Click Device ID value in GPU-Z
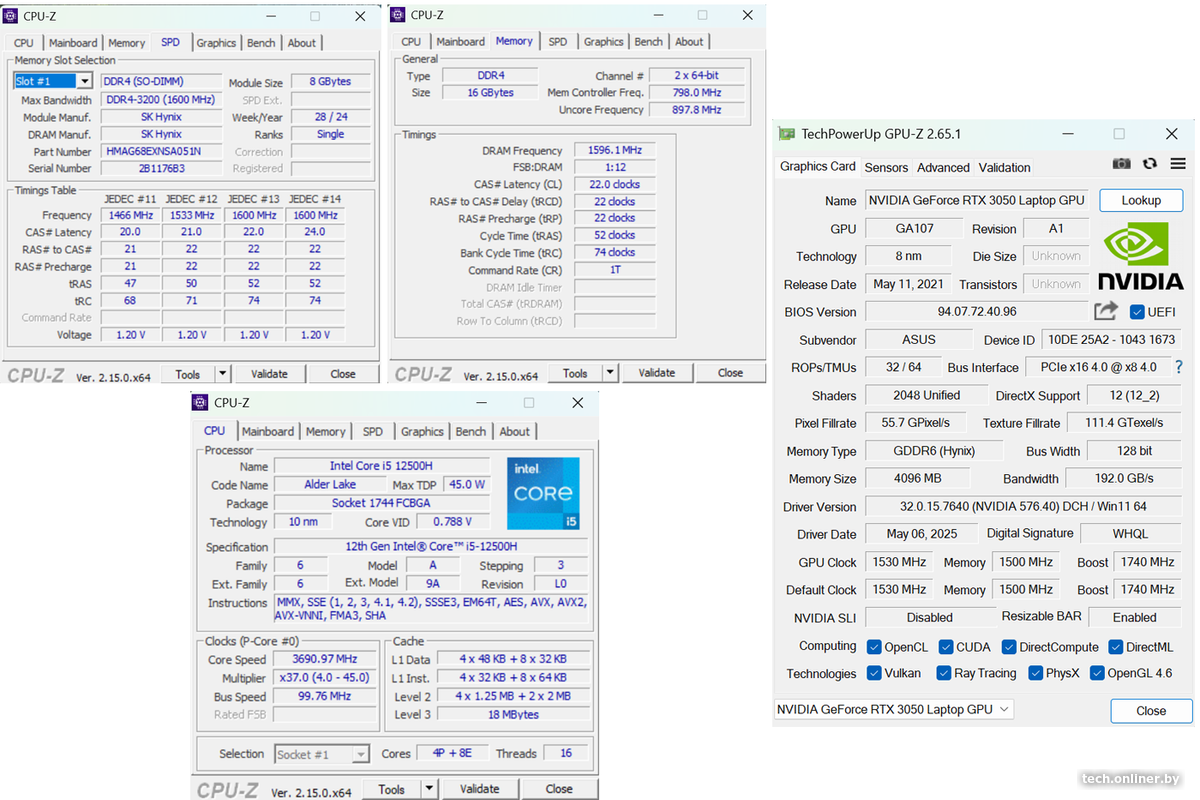The height and width of the screenshot is (800, 1200). click(x=1112, y=339)
